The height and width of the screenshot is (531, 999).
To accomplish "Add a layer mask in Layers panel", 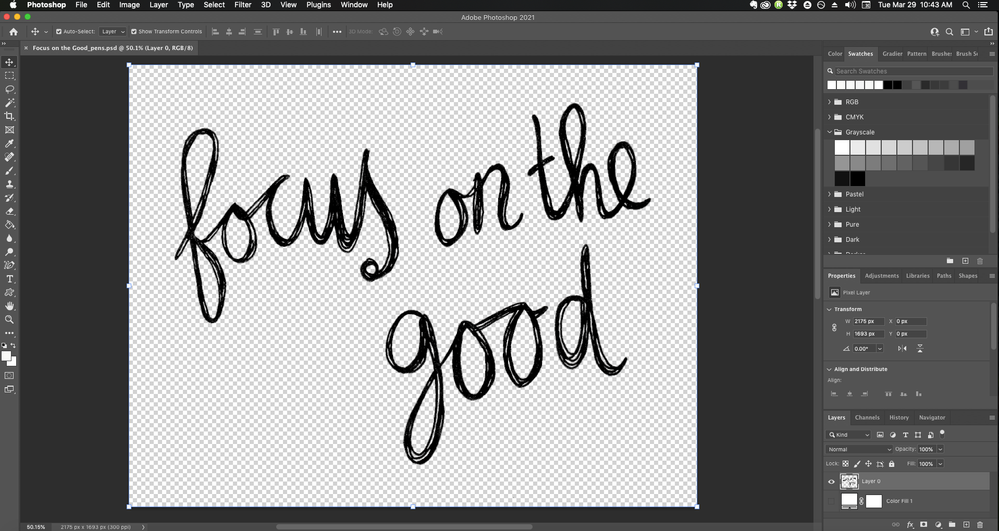I will pos(924,524).
